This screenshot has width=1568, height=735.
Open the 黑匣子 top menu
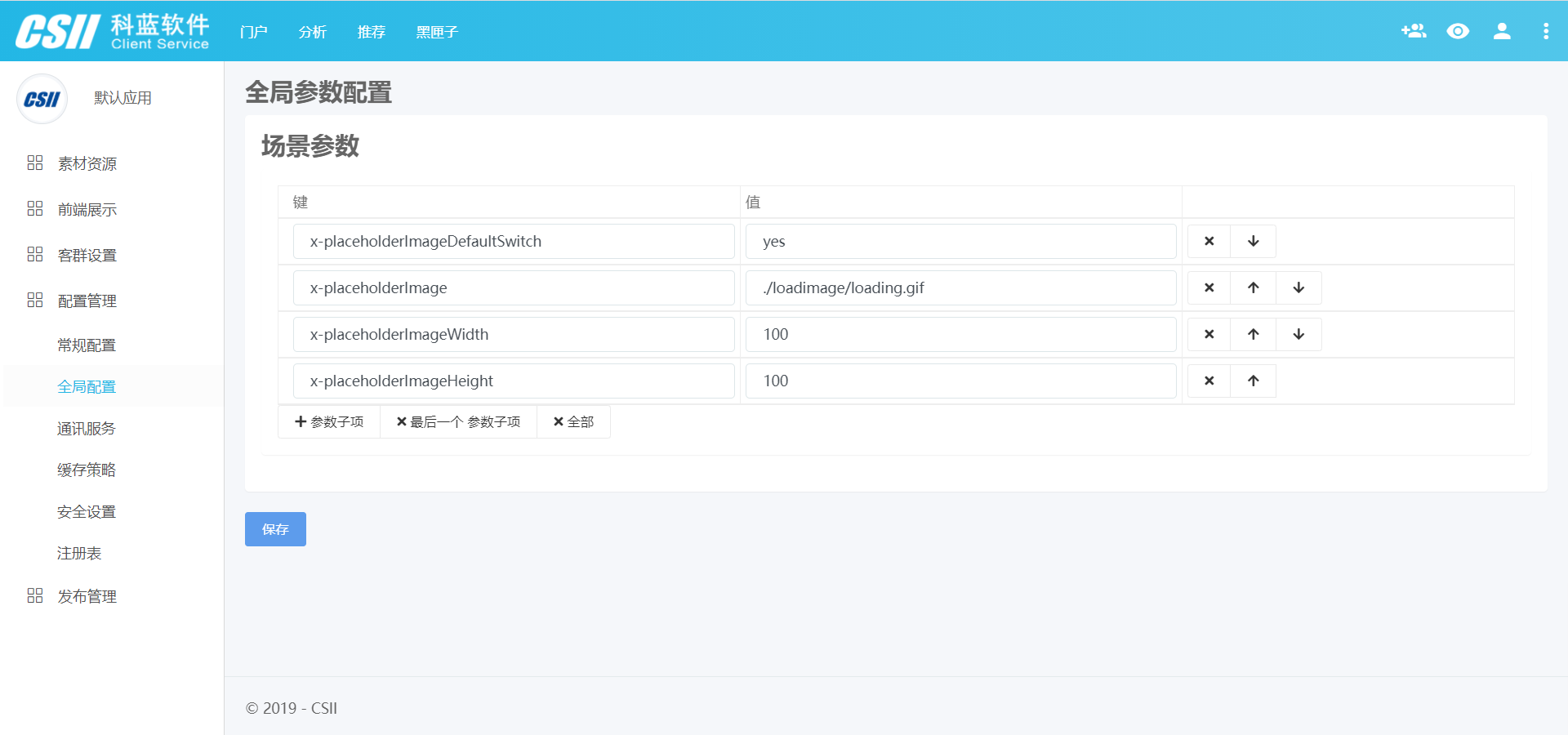(437, 32)
